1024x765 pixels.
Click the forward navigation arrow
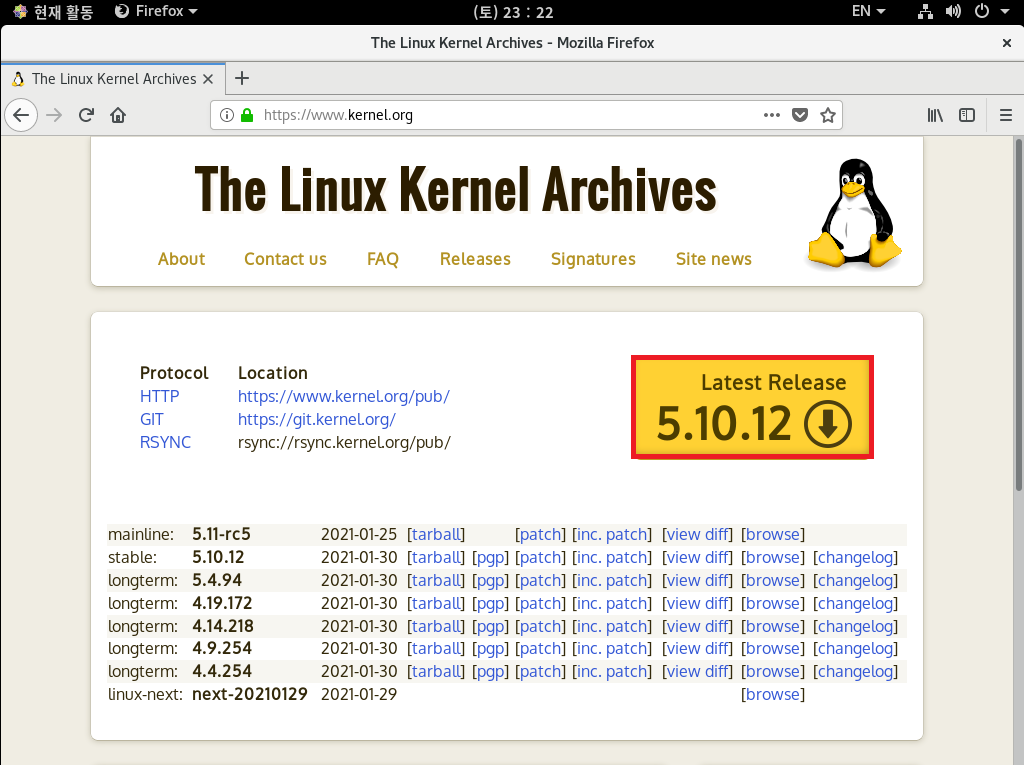click(x=54, y=116)
